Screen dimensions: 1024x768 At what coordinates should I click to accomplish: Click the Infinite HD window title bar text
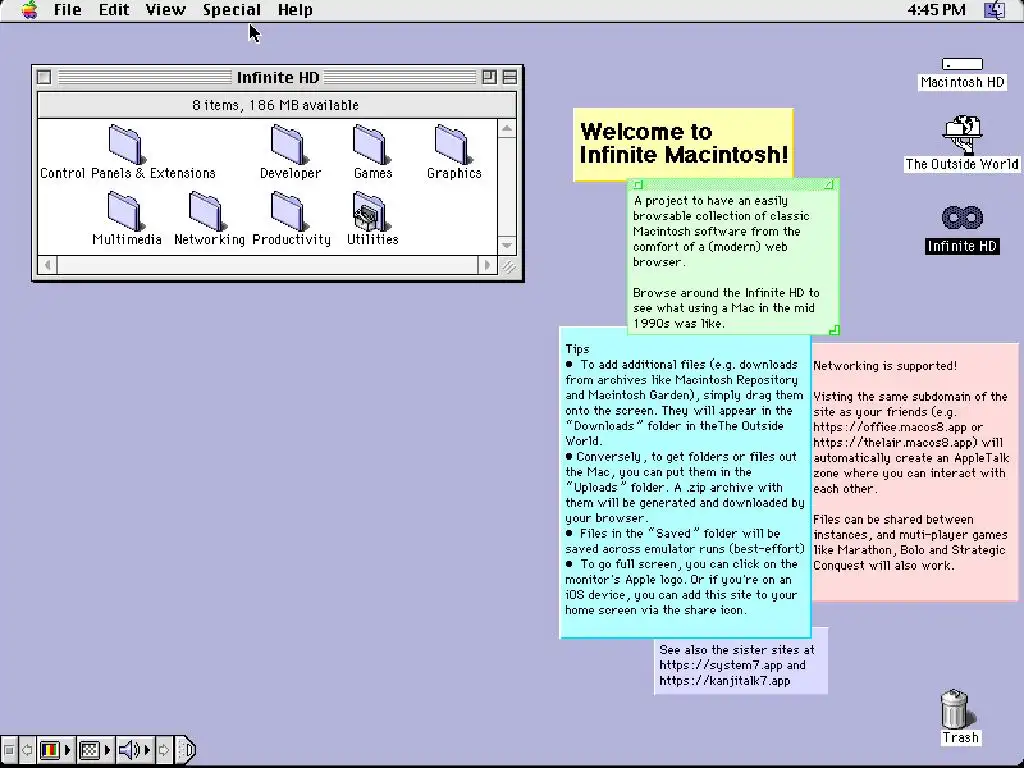click(278, 78)
